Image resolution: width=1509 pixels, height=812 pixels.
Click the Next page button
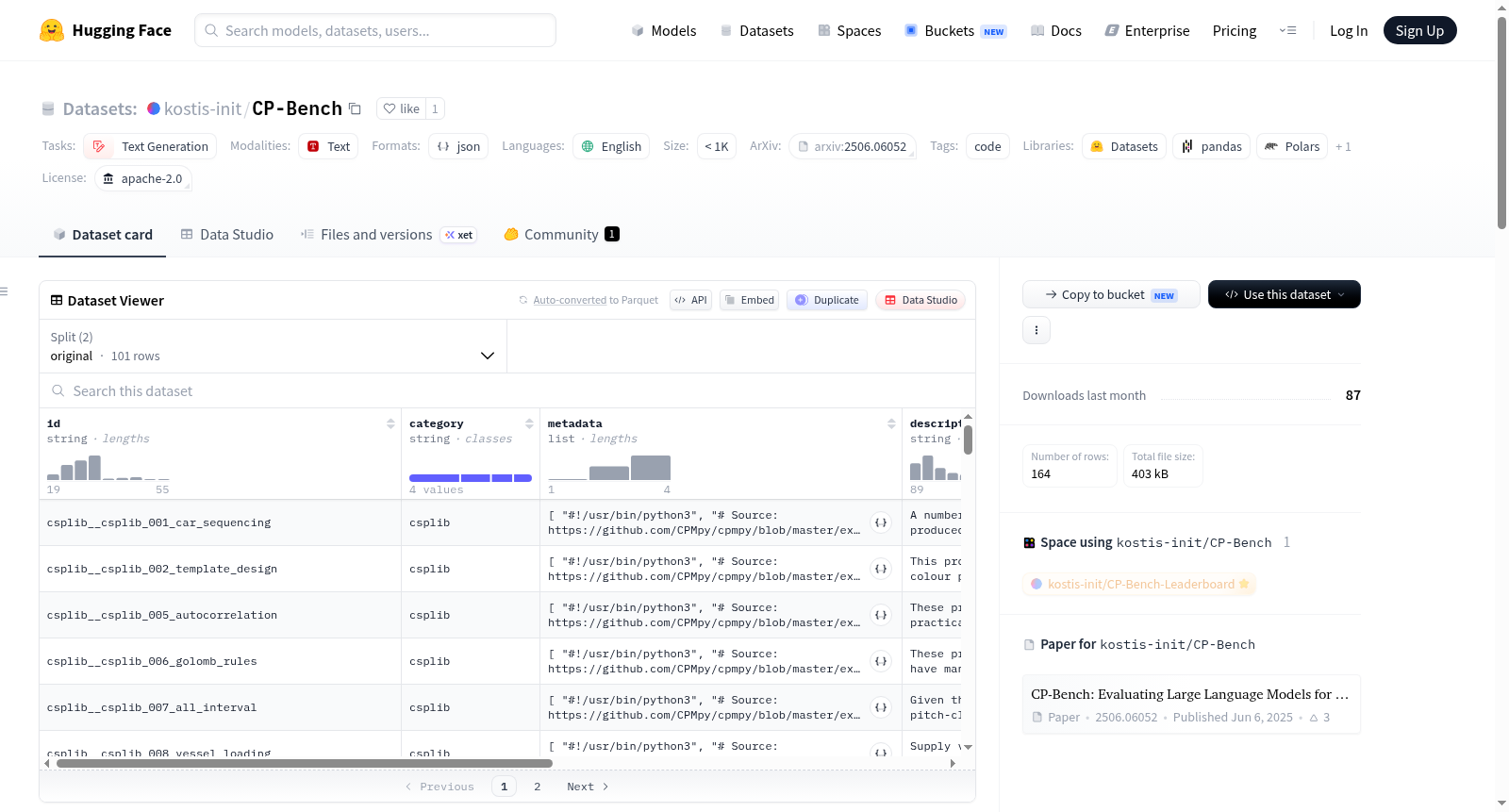coord(588,787)
